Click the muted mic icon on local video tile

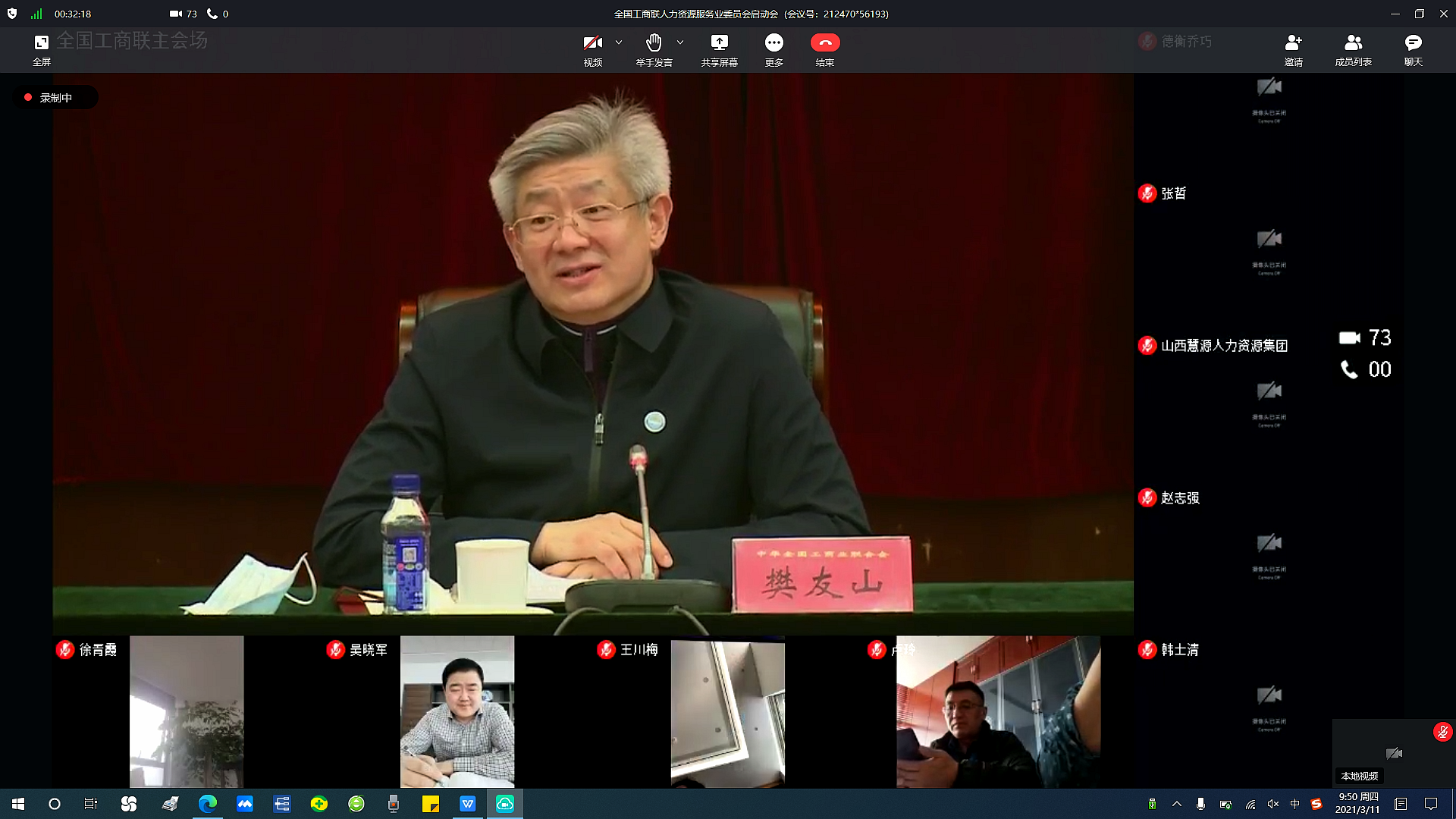[1442, 732]
